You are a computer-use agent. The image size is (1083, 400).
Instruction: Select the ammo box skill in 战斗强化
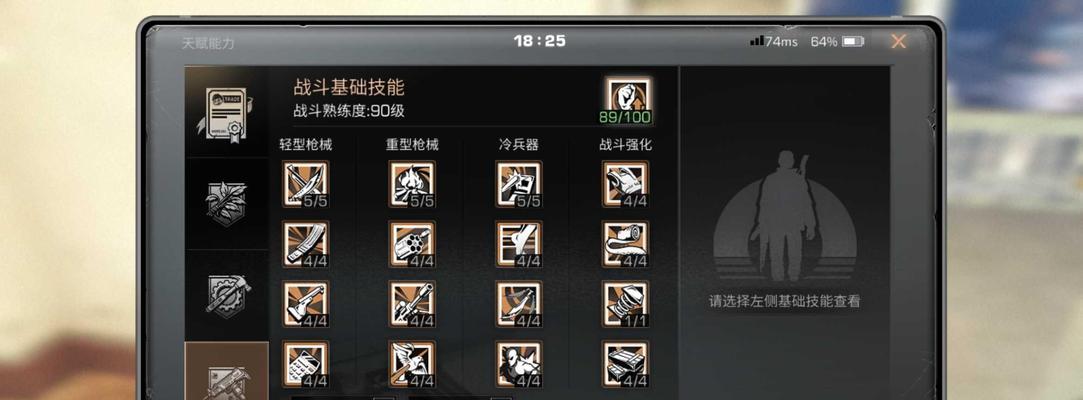pos(625,364)
